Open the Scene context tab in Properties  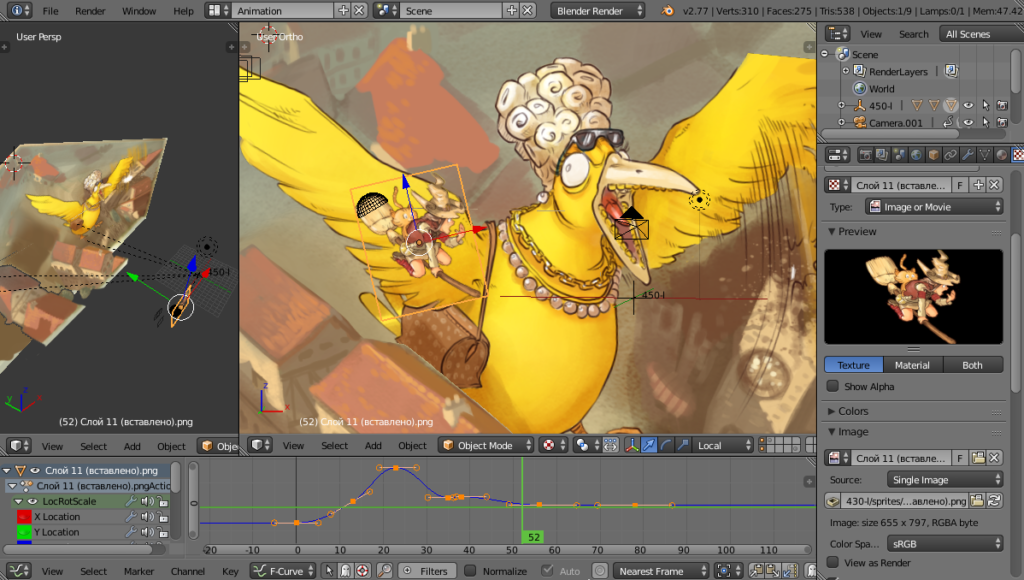coord(899,155)
